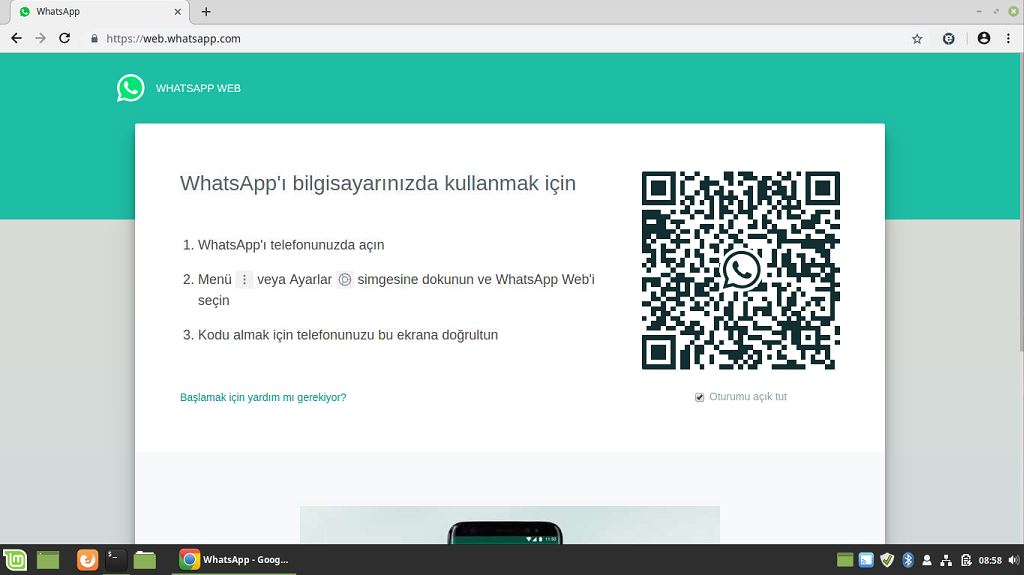The height and width of the screenshot is (575, 1024).
Task: Click the padlock site security icon
Action: tap(95, 39)
